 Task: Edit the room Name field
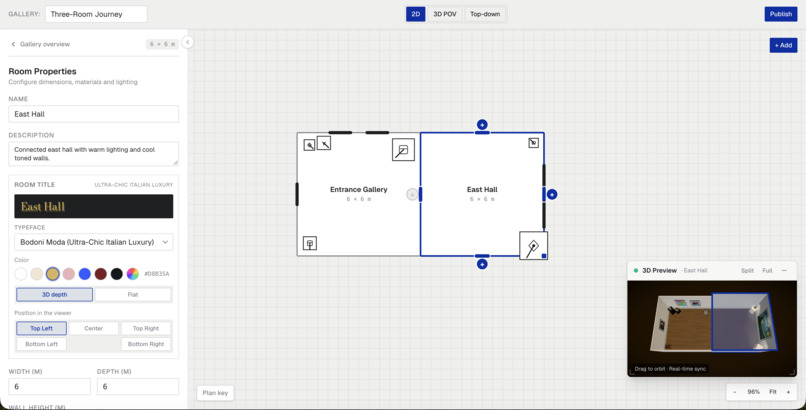coord(94,114)
